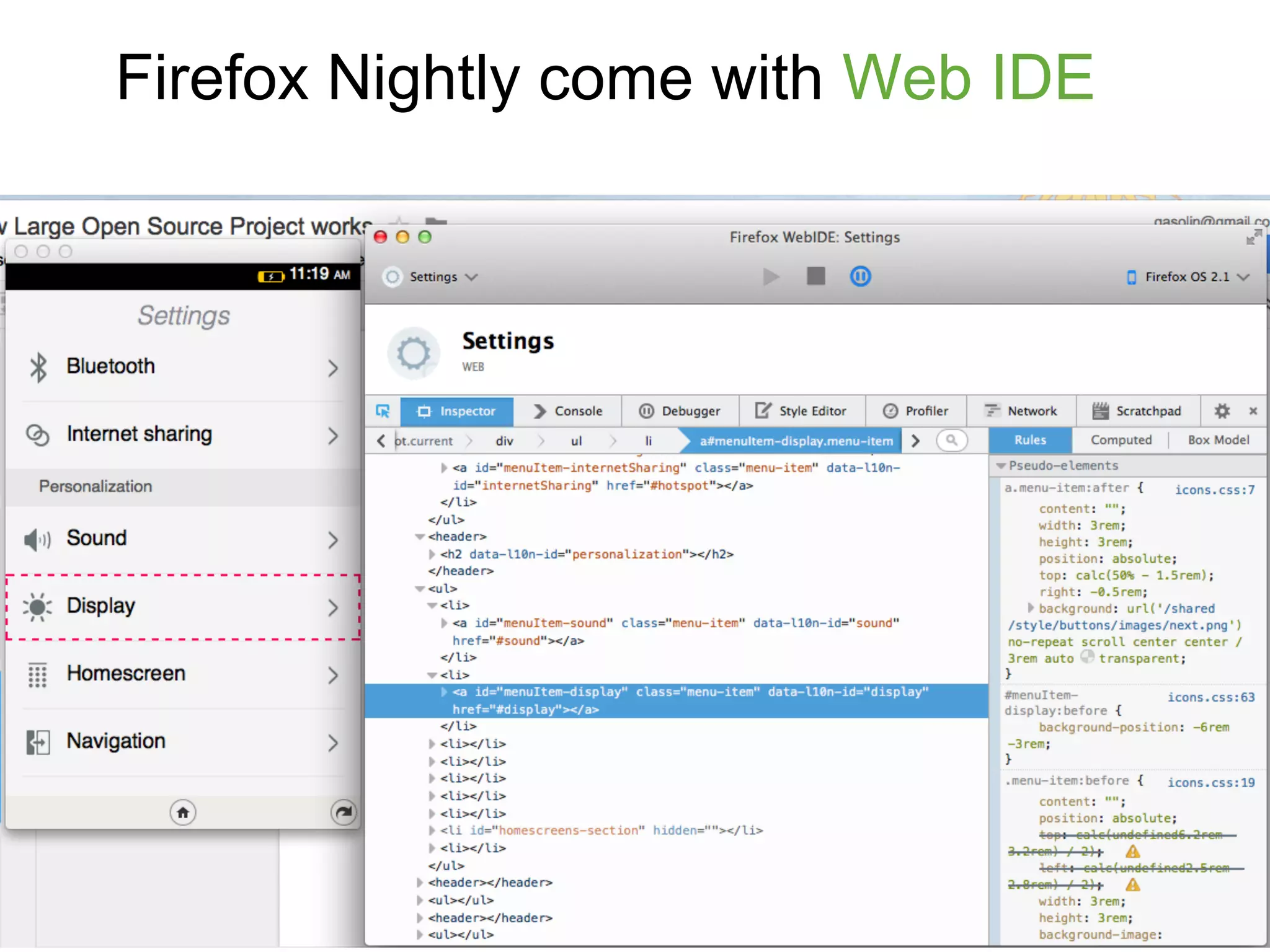
Task: Expand the background property in rules
Action: point(1031,607)
